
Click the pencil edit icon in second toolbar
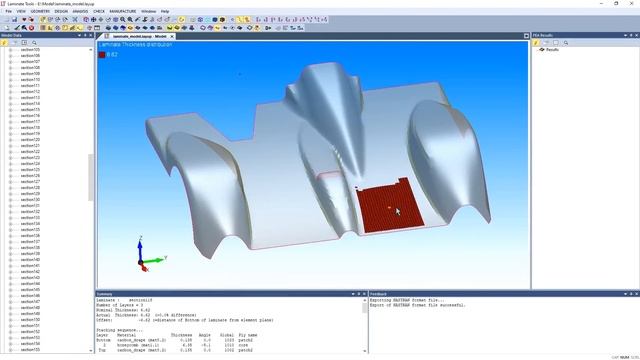coord(17,28)
